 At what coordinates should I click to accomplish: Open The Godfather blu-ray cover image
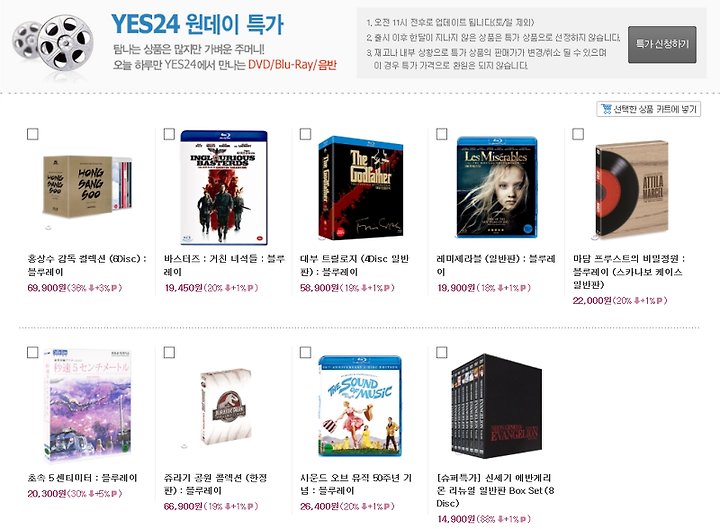click(361, 188)
